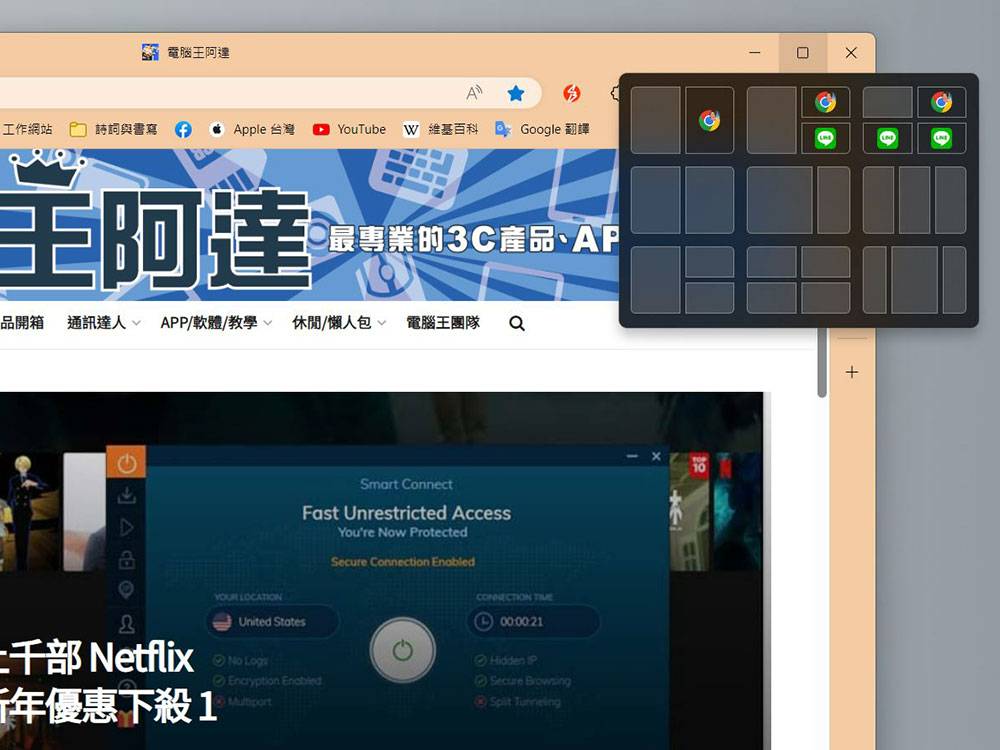Expand the 休閒/懶人包 navigation menu

click(339, 323)
